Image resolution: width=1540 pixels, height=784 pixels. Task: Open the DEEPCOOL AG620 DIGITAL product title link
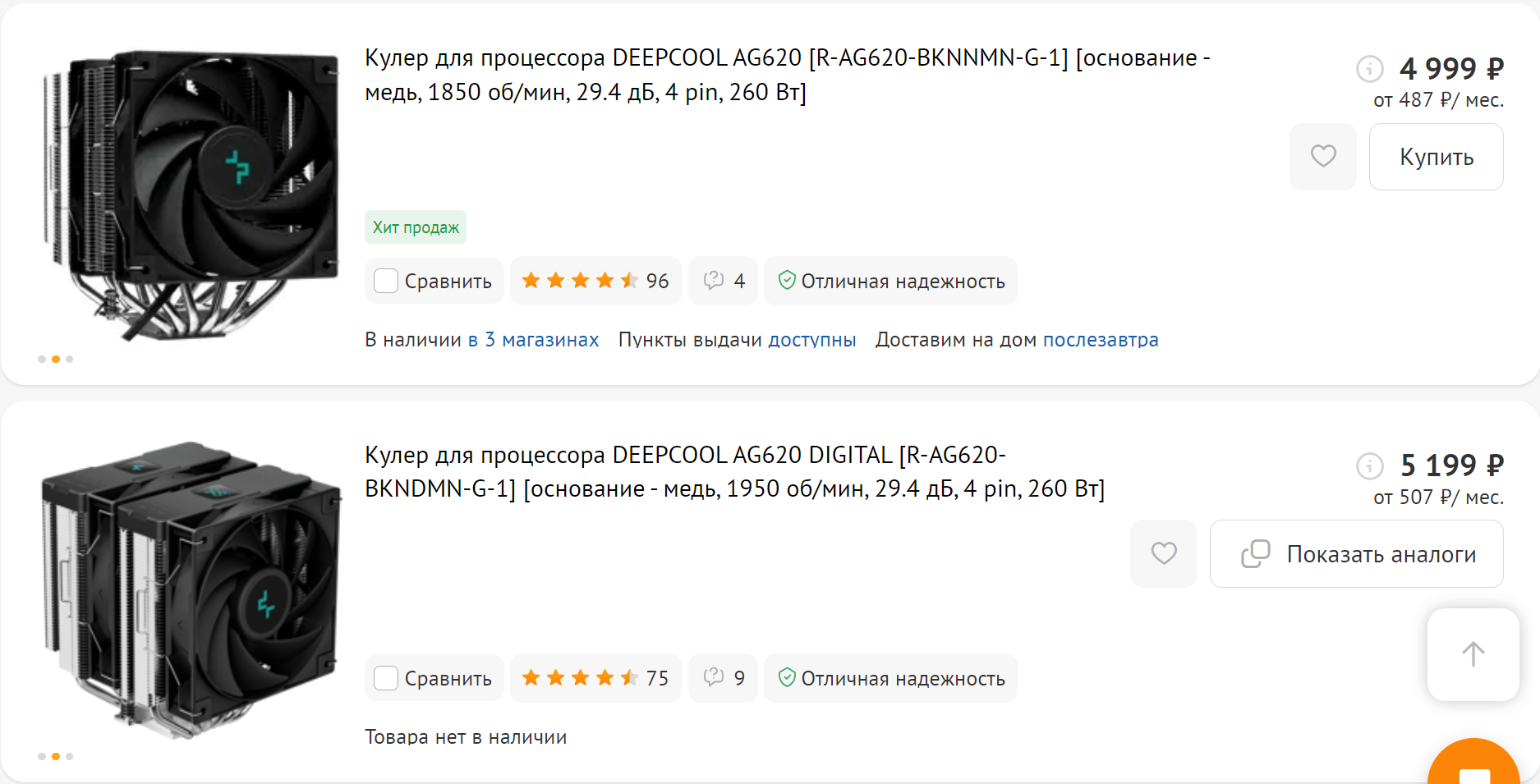pos(733,472)
